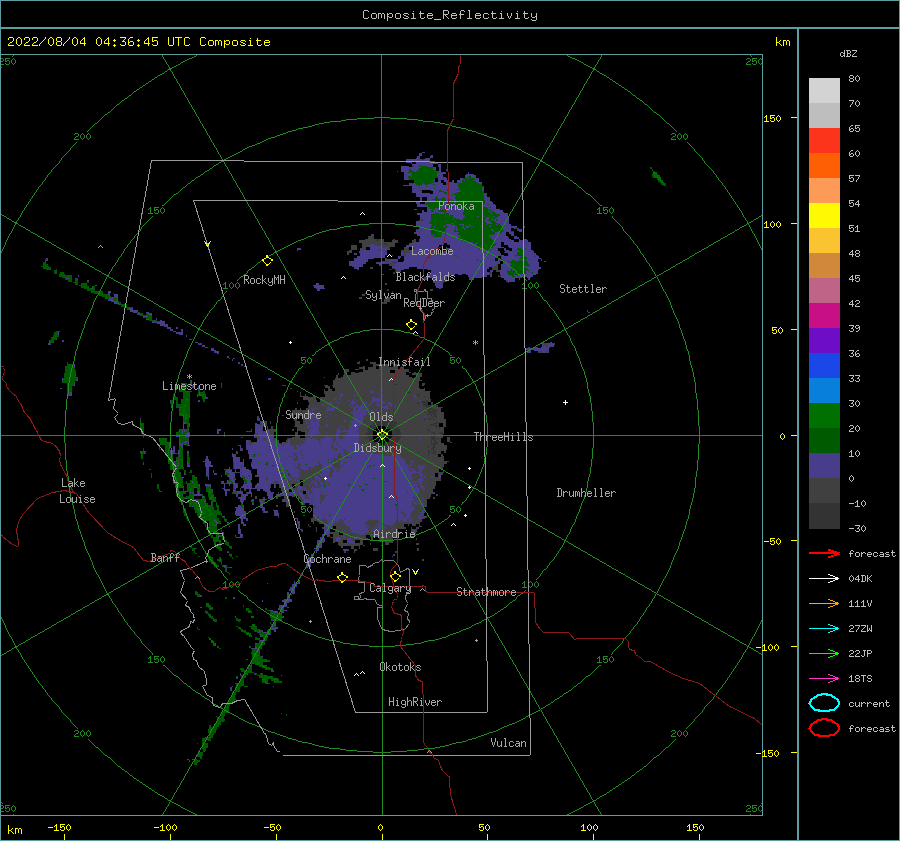The image size is (900, 841).
Task: Click the RedDeer city label
Action: [424, 303]
